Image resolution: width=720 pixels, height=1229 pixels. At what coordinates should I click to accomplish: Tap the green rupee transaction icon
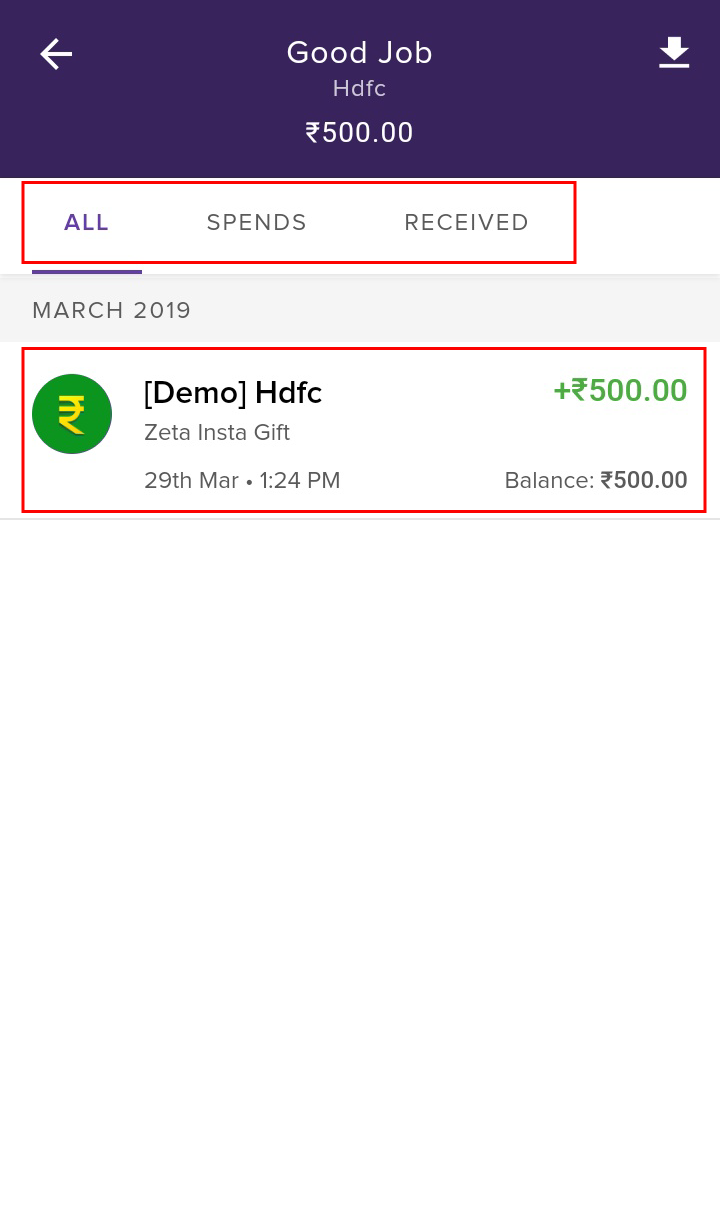[72, 414]
